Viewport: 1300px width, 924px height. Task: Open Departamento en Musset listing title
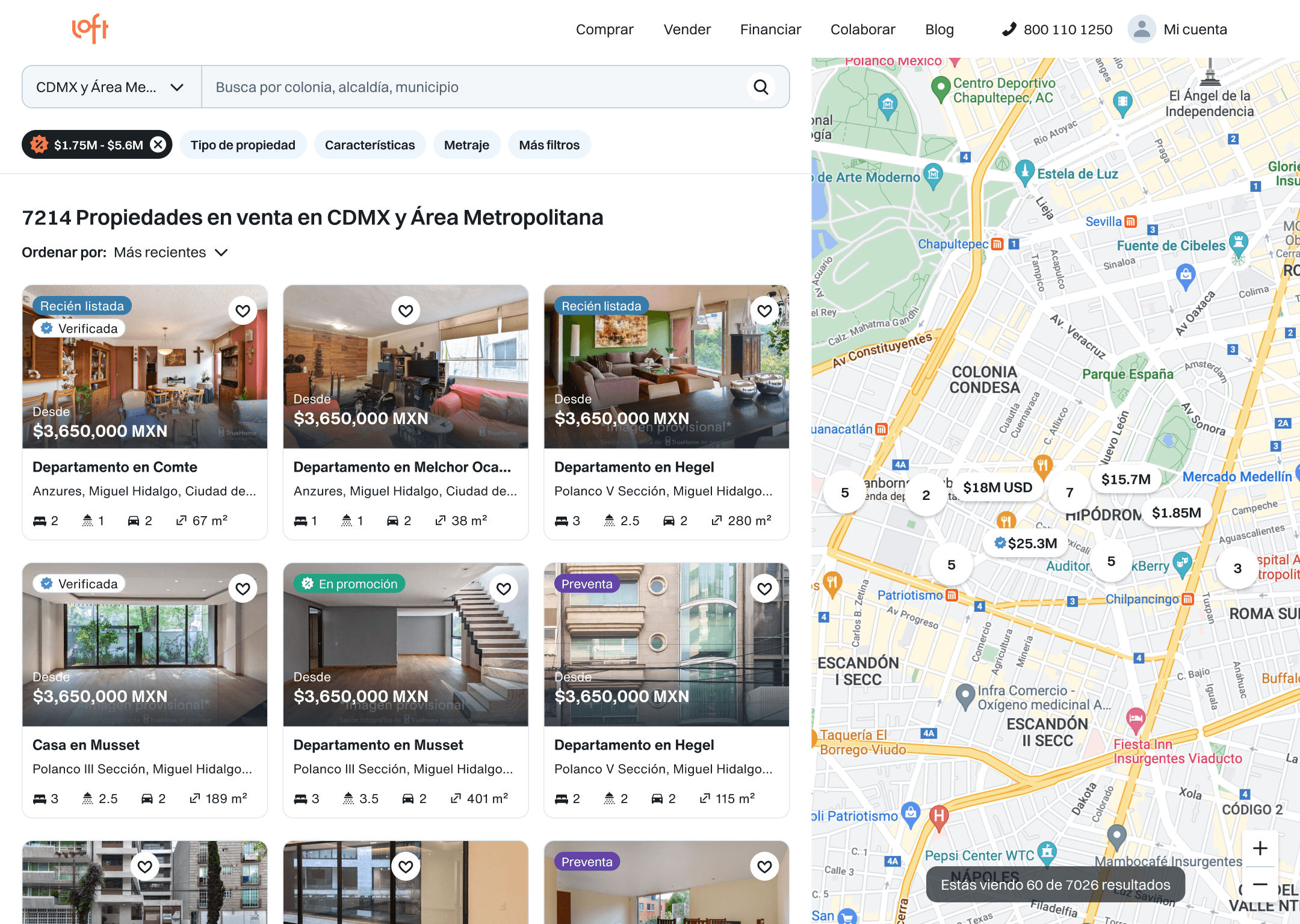click(x=379, y=745)
